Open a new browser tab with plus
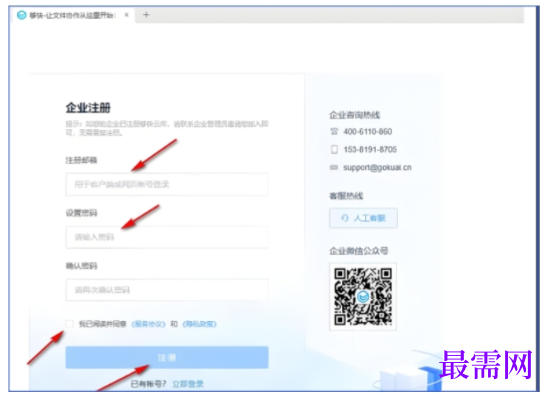 pos(146,15)
